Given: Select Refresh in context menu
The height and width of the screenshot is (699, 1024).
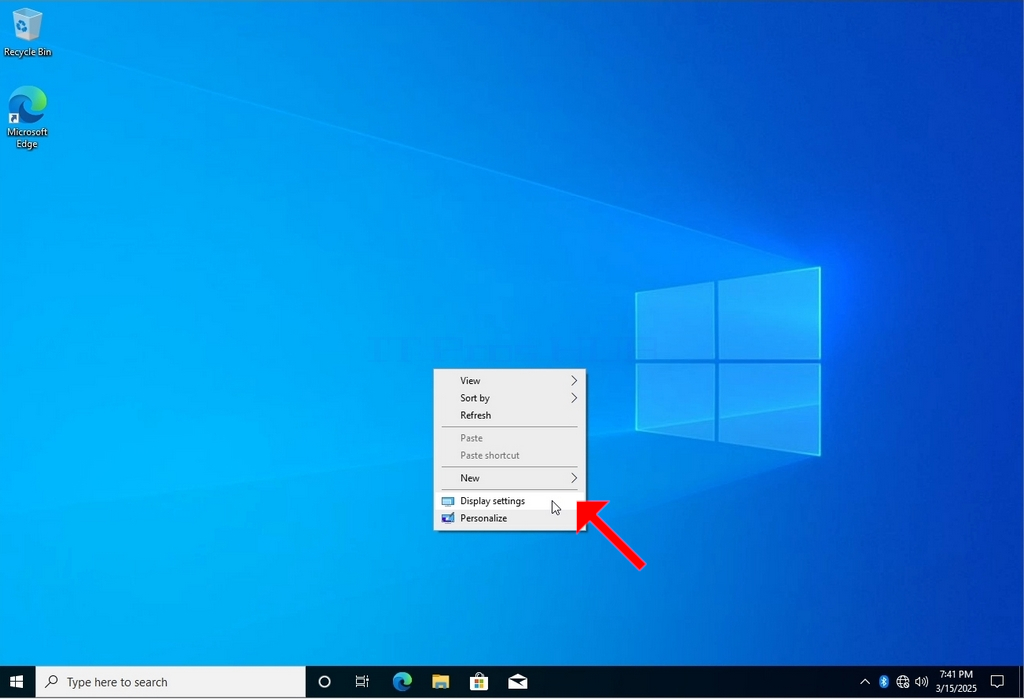Looking at the screenshot, I should click(x=509, y=415).
